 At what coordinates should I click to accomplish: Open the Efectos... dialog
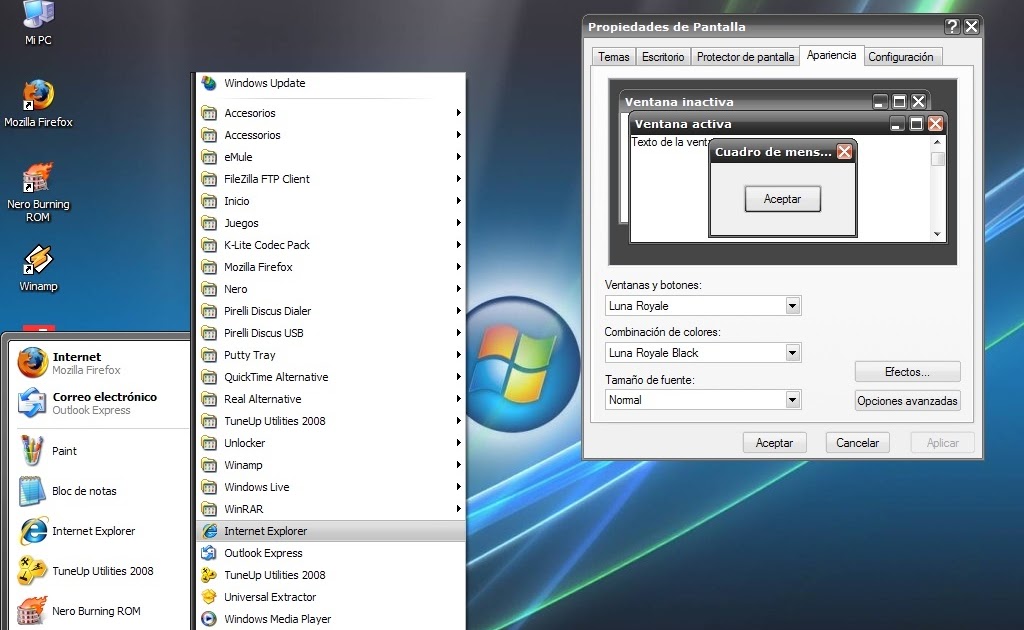click(x=907, y=371)
